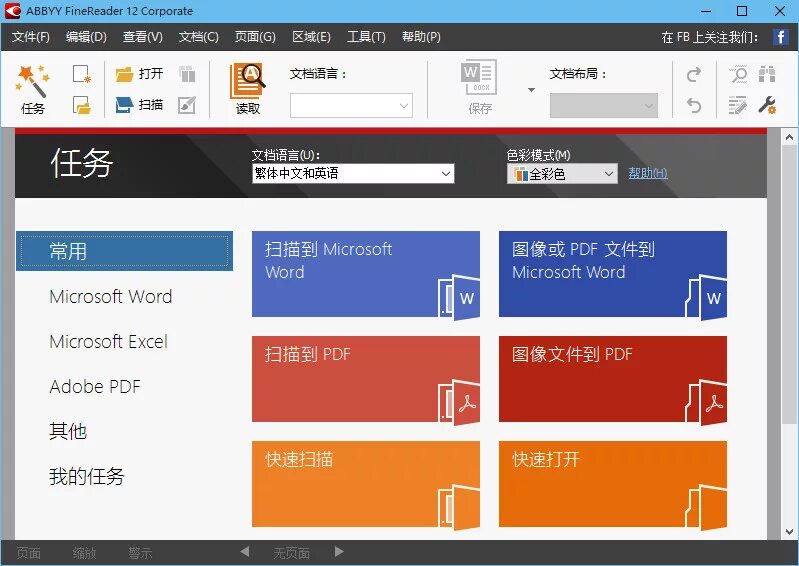Screen dimensions: 799x566
Task: Open the Facebook icon link
Action: [x=781, y=37]
